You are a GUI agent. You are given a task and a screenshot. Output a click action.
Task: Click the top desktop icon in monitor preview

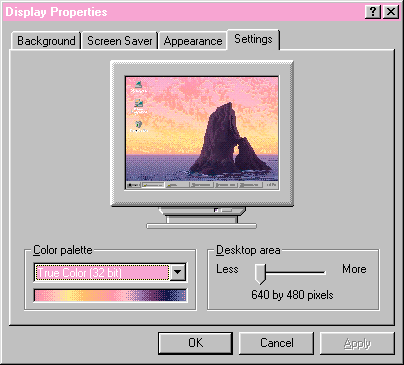138,85
